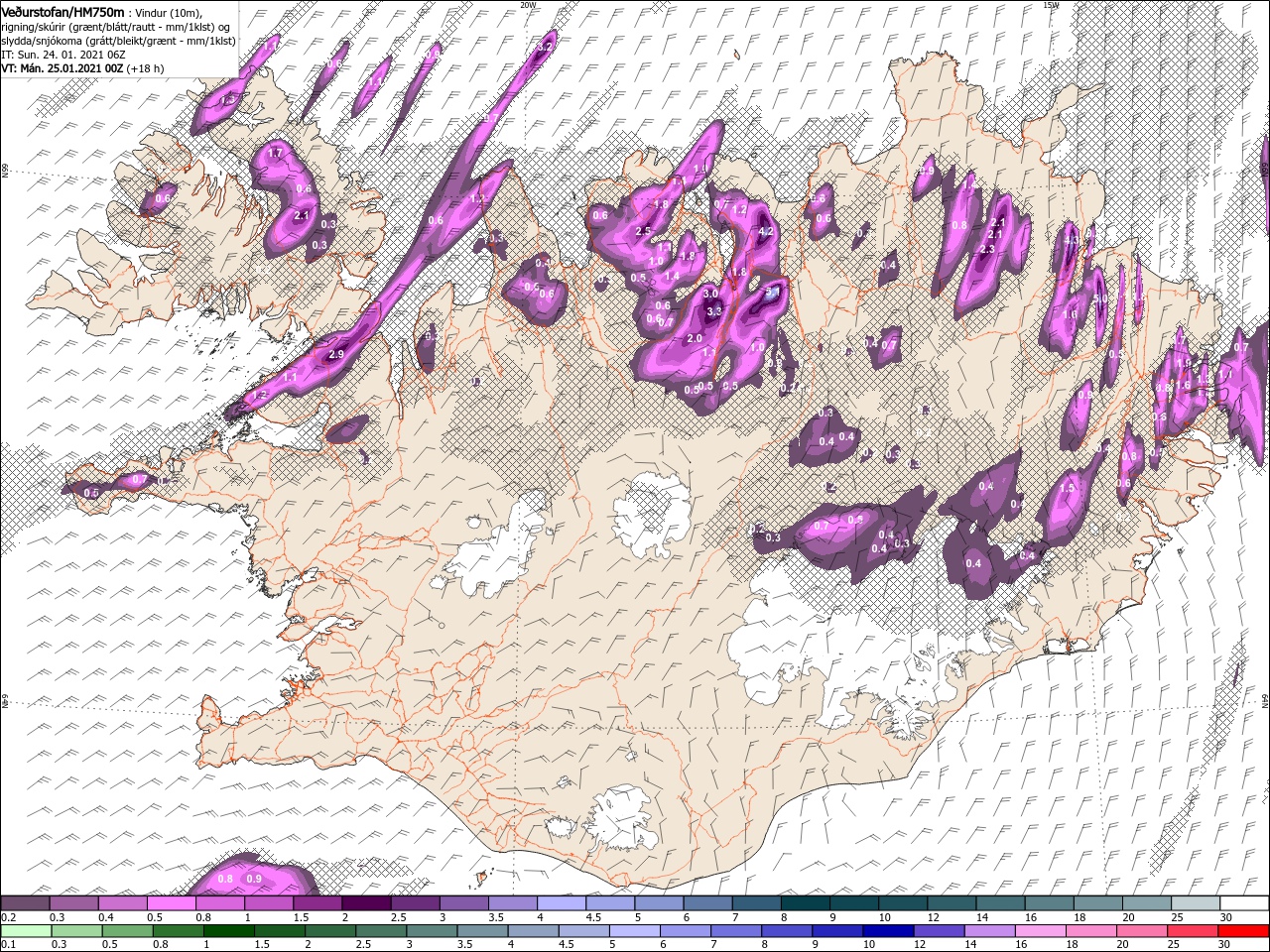Select the dark teal snow swatch starting at 8
The image size is (1270, 952).
coord(804,903)
